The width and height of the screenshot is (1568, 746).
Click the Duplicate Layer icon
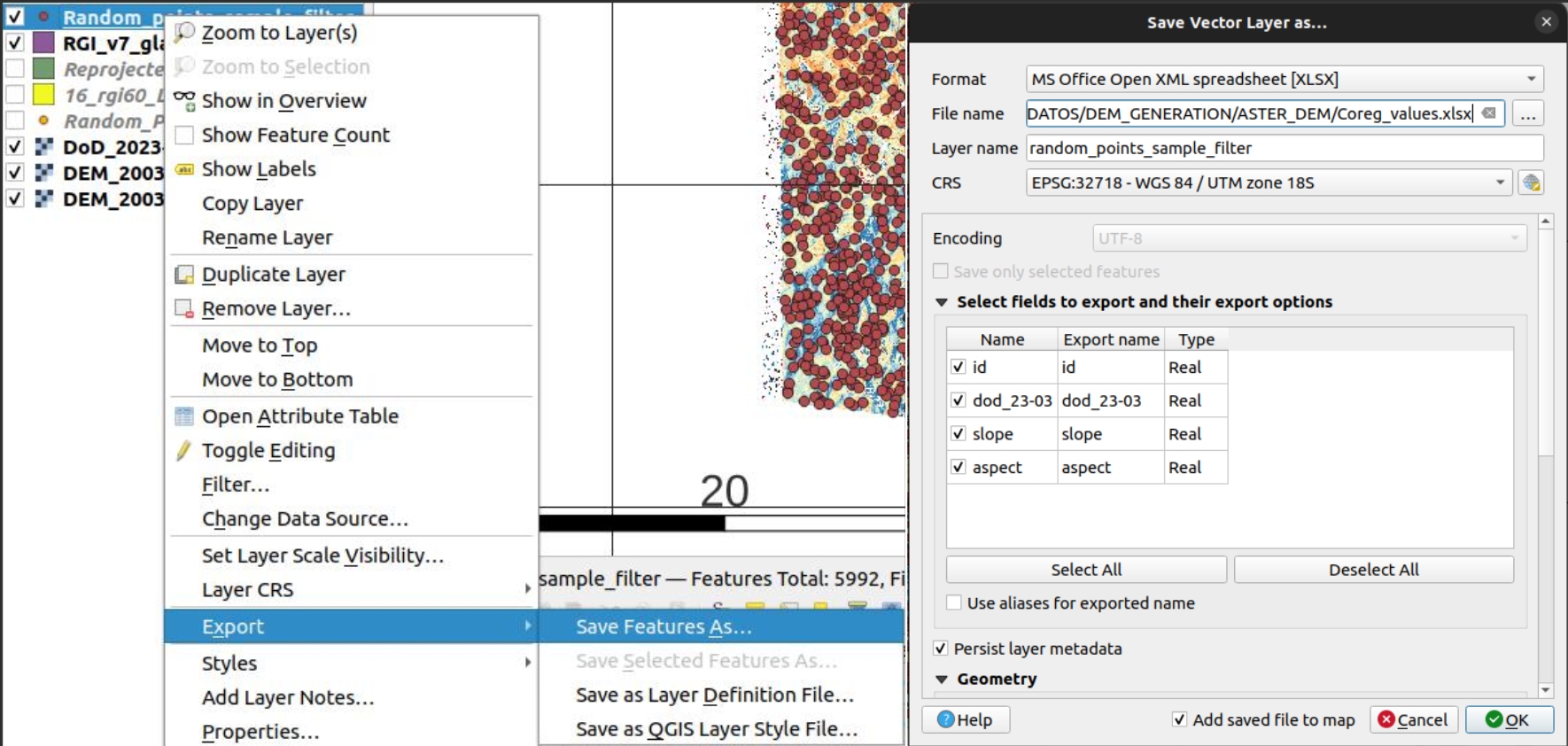click(x=184, y=275)
